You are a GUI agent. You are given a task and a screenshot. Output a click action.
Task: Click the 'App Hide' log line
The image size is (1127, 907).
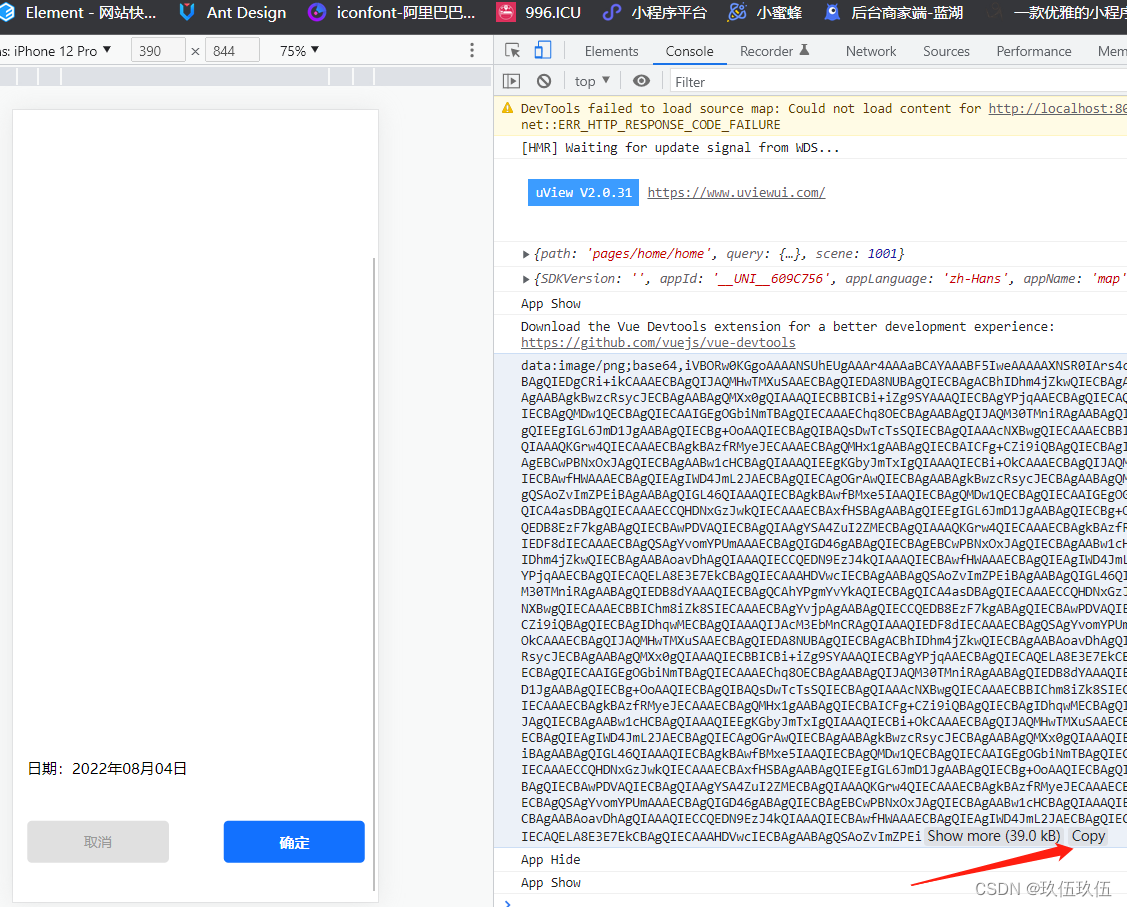click(551, 860)
